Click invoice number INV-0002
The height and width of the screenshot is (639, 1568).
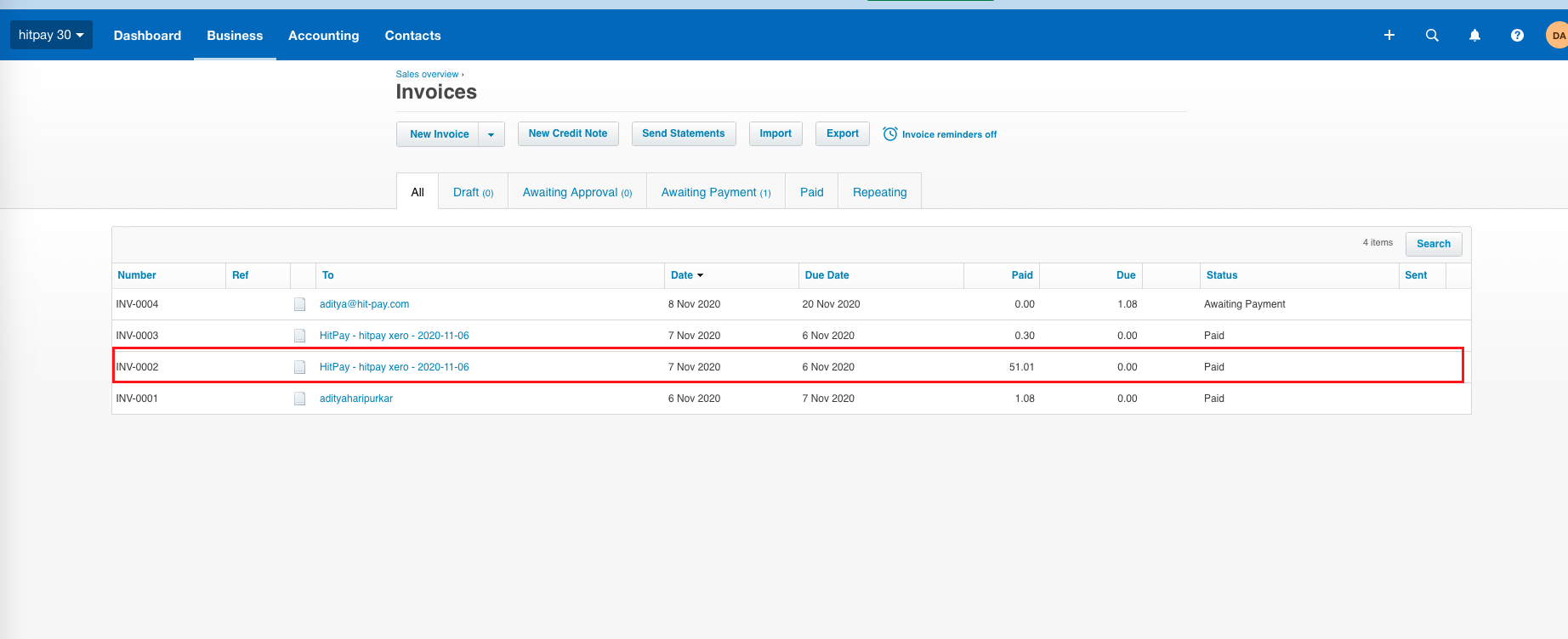click(x=137, y=367)
